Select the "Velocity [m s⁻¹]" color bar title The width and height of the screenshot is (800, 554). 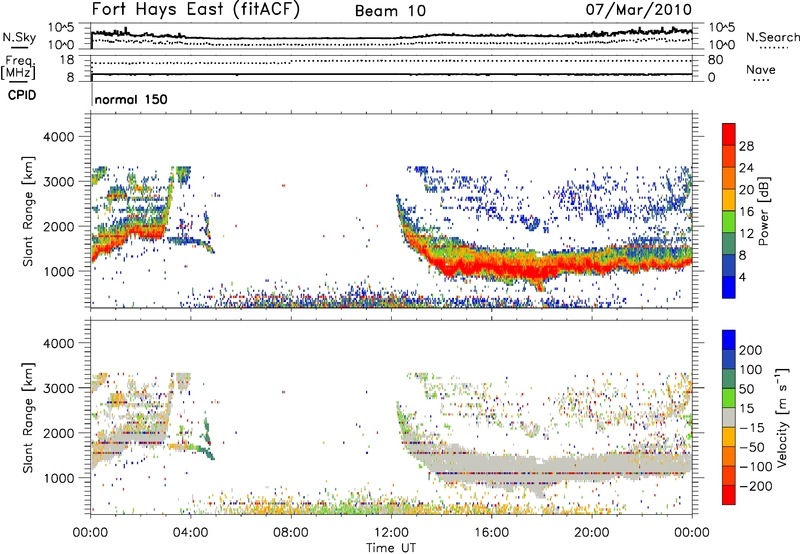(781, 417)
